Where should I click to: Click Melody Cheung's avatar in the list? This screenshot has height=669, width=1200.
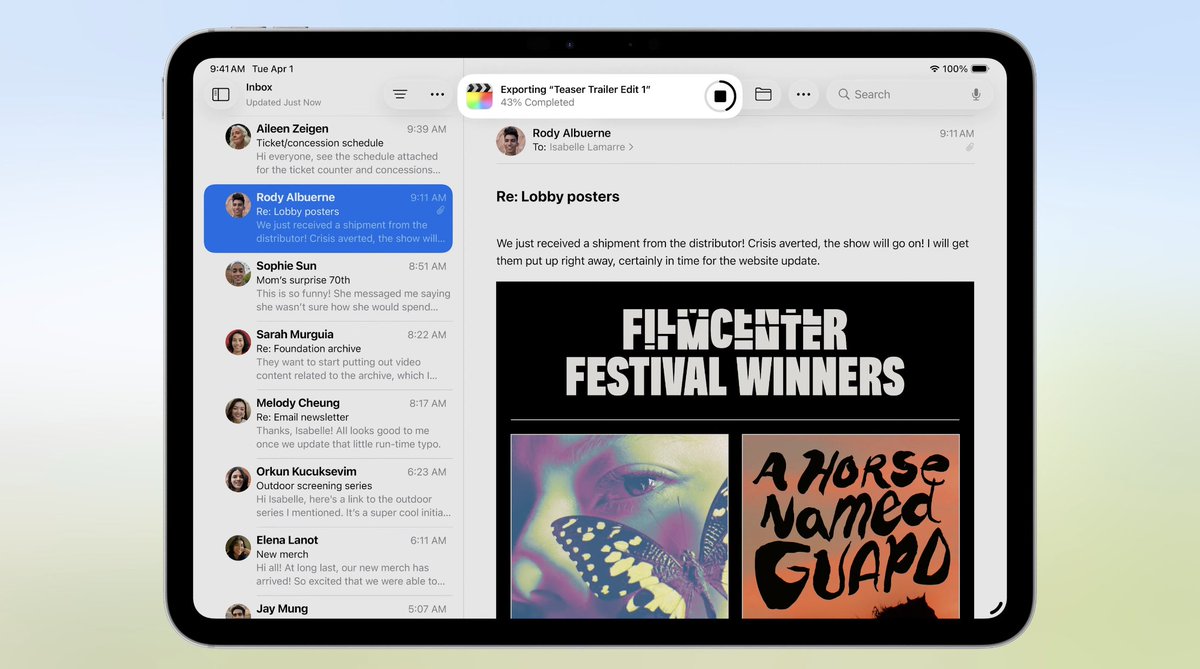point(238,411)
